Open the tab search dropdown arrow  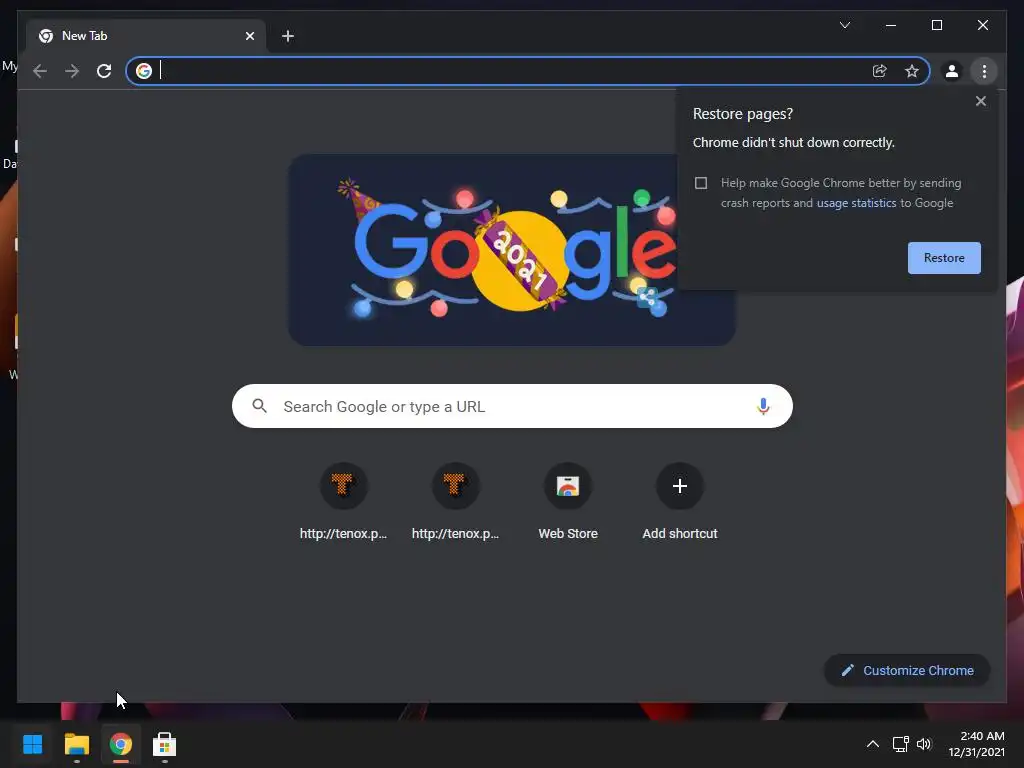pyautogui.click(x=845, y=25)
